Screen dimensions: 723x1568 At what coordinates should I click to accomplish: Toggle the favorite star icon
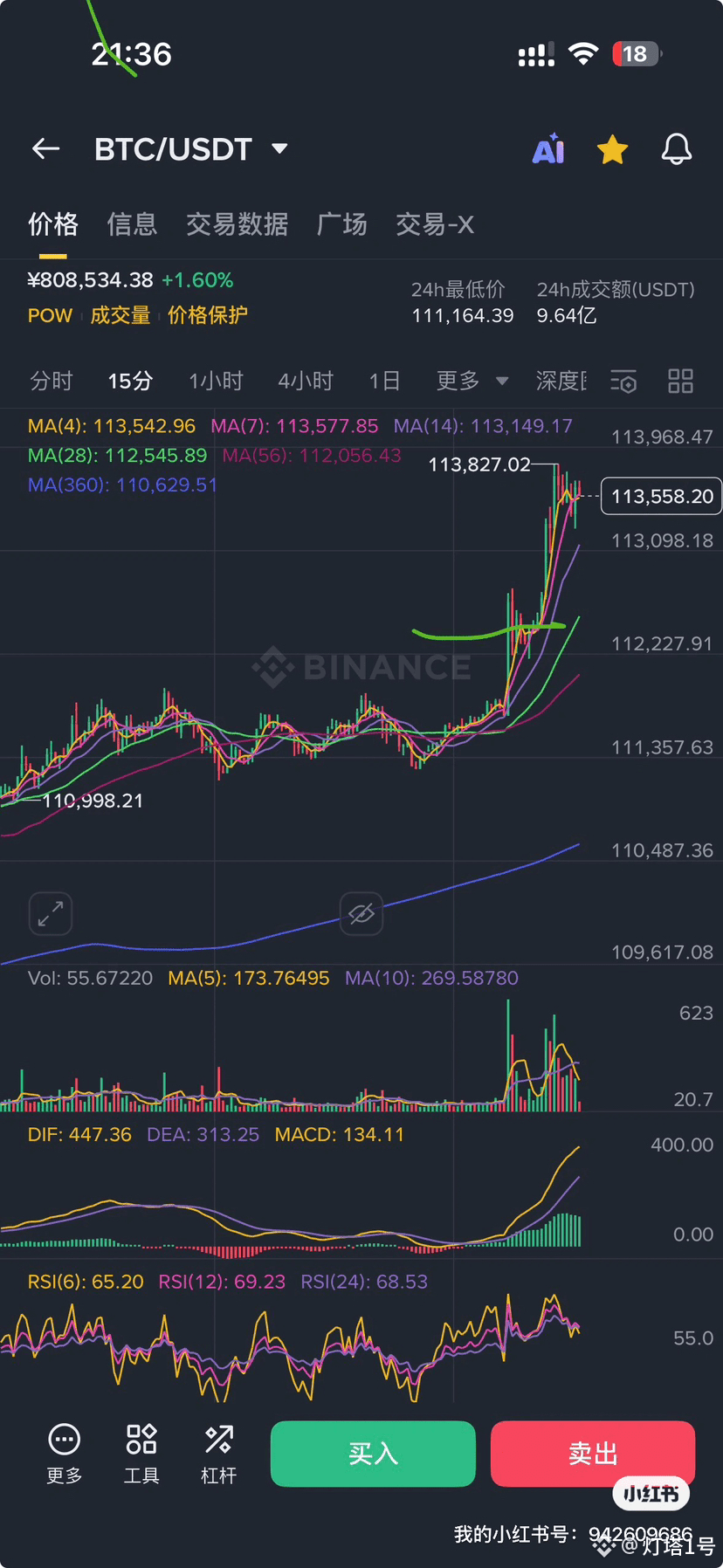point(612,150)
